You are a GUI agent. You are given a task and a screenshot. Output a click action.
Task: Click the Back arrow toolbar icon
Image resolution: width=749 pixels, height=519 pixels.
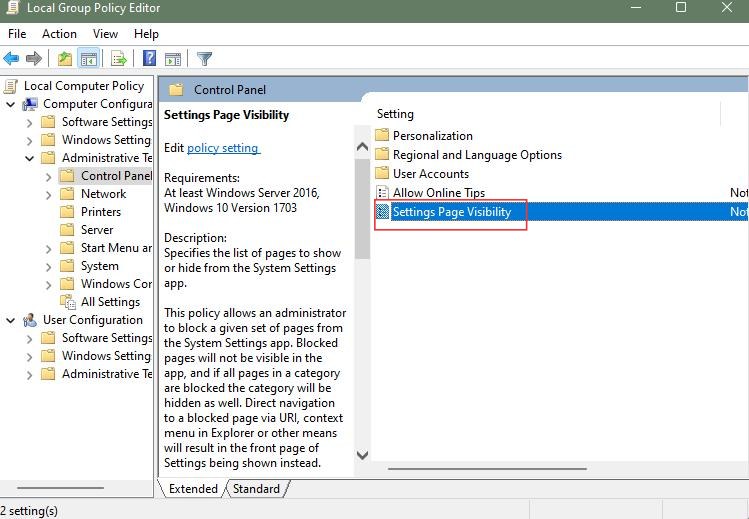pyautogui.click(x=11, y=59)
